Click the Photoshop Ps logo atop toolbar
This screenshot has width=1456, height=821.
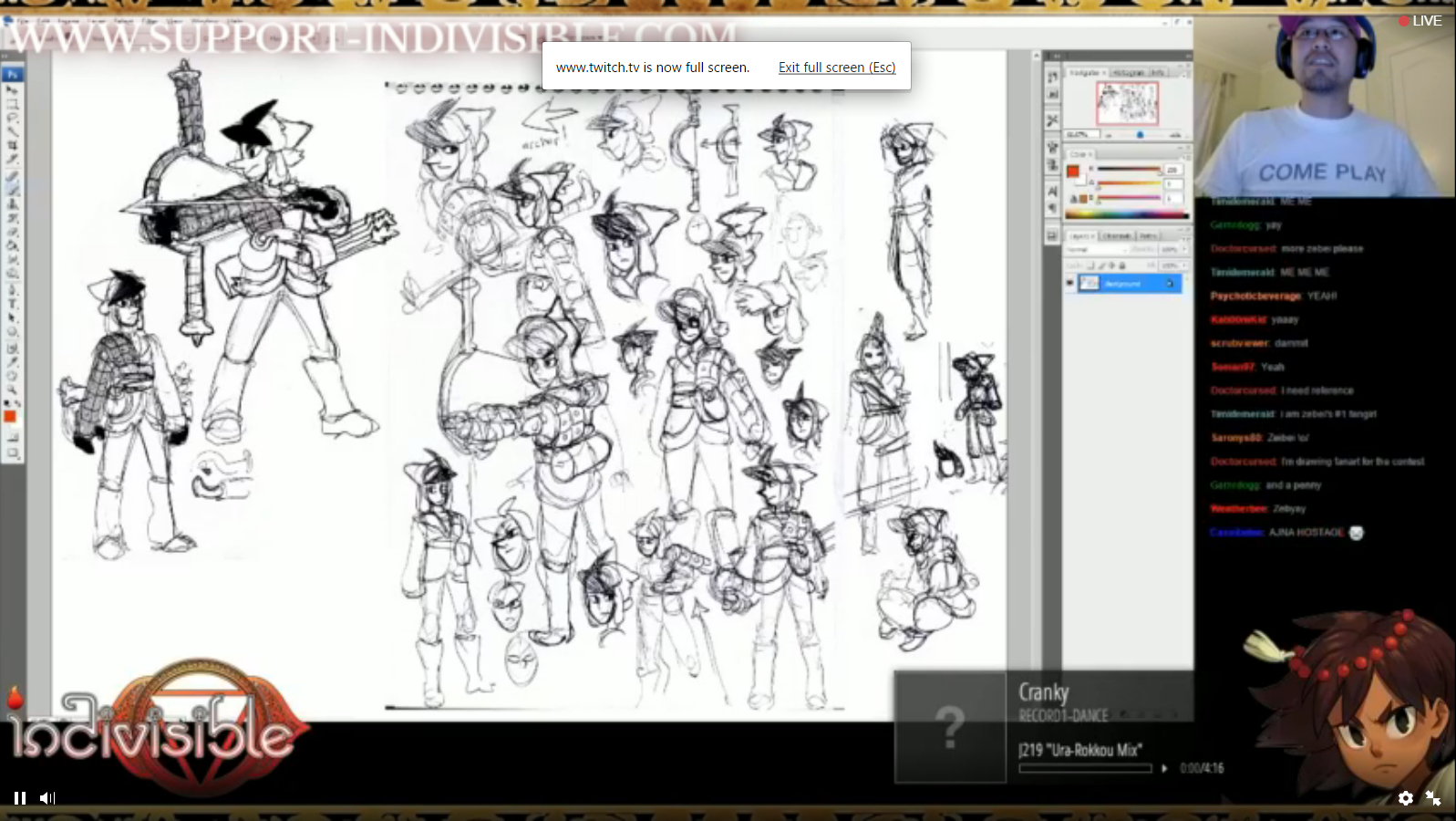coord(12,74)
